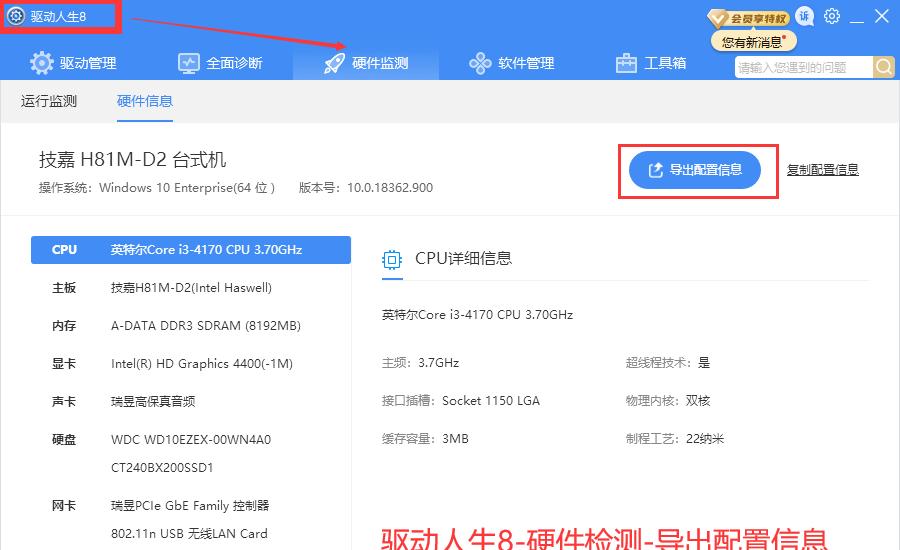
Task: Click the 软件管理 flower icon
Action: pyautogui.click(x=480, y=63)
